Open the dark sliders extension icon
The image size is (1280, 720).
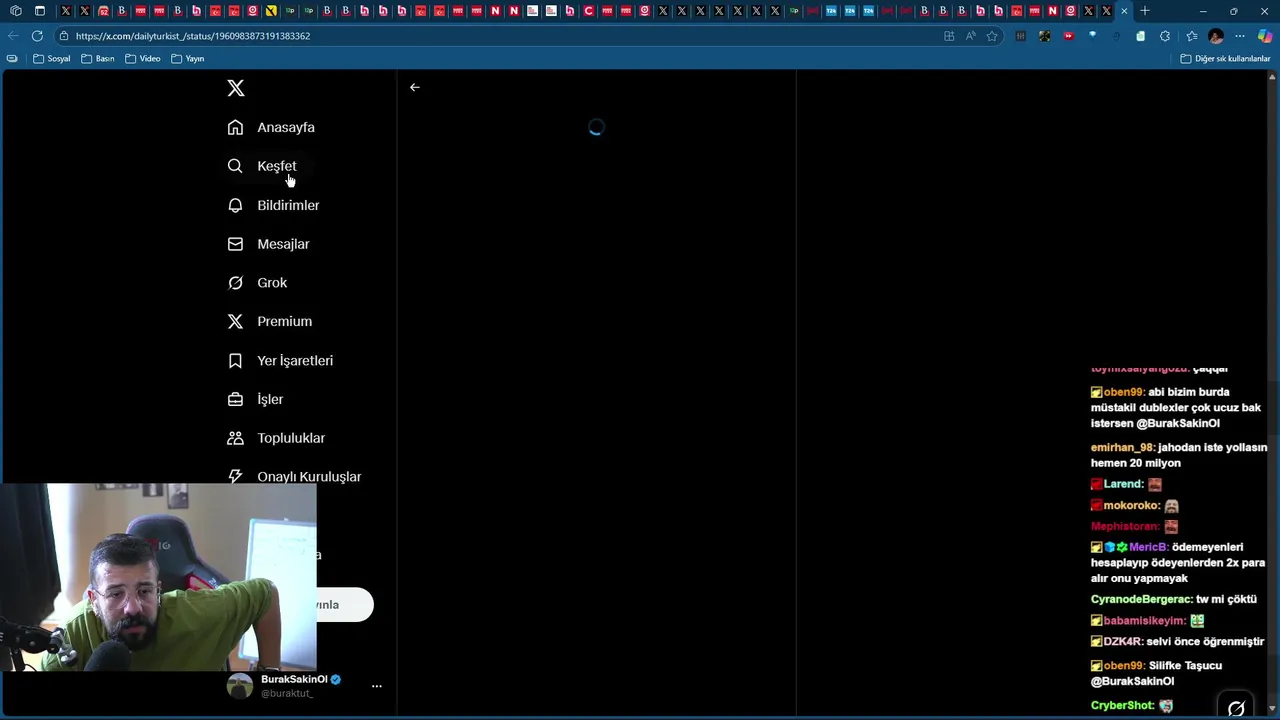pos(1020,36)
